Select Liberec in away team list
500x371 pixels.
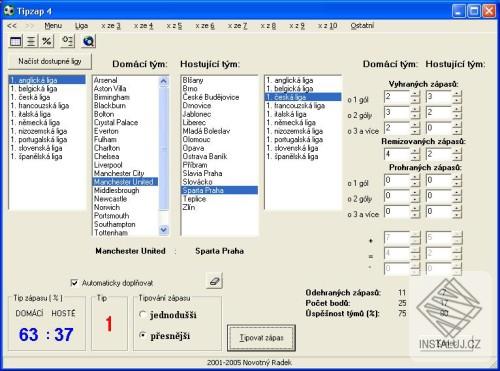pyautogui.click(x=219, y=123)
